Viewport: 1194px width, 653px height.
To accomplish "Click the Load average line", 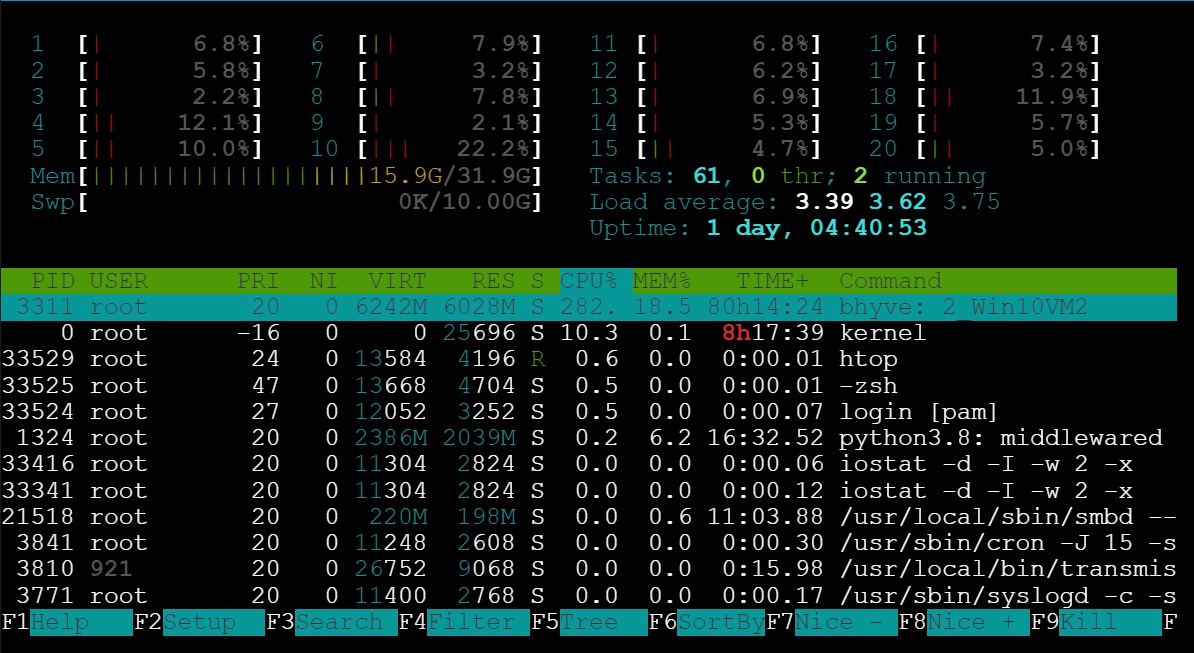I will (794, 202).
